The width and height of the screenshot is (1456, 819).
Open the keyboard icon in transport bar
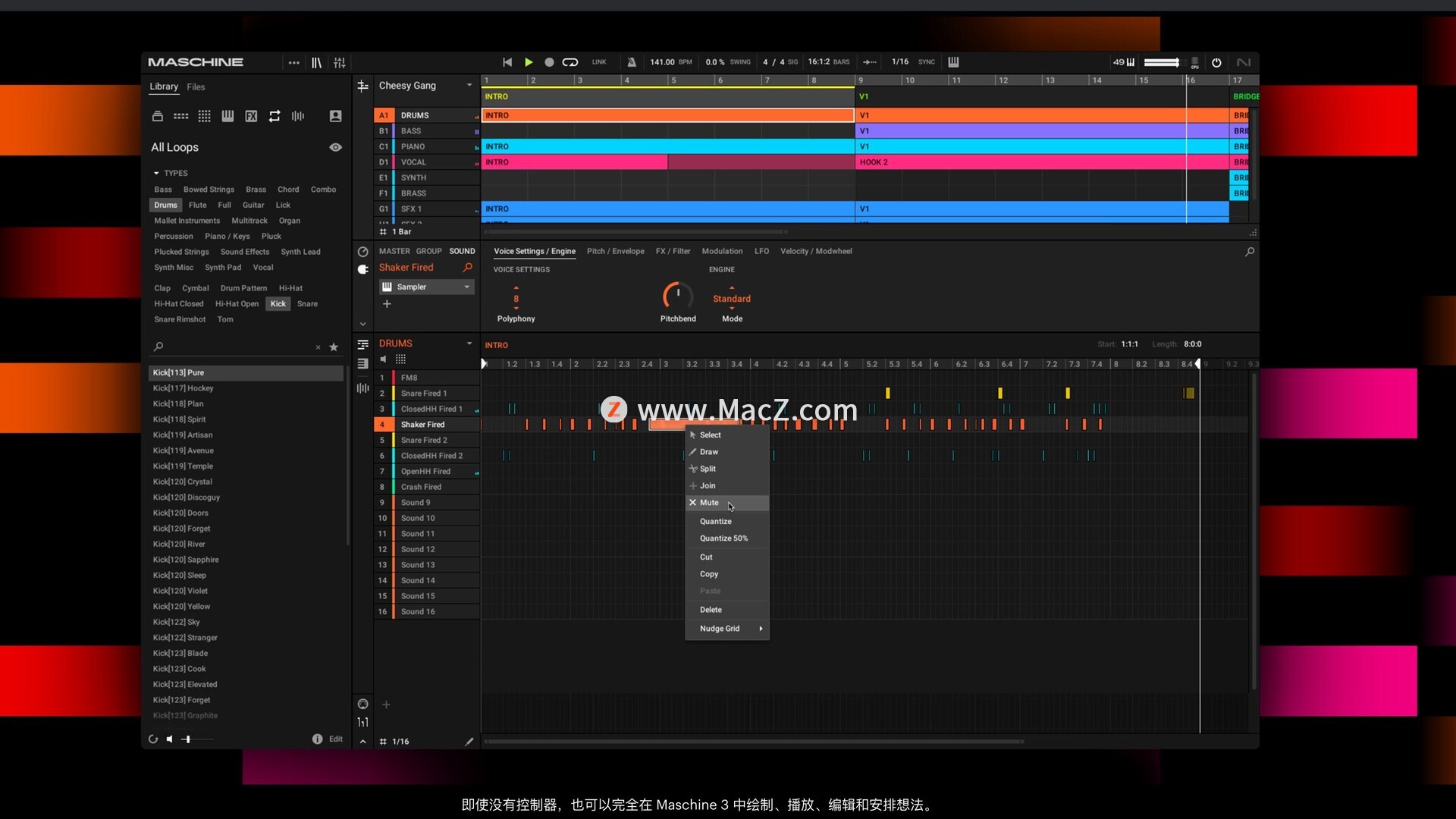pyautogui.click(x=953, y=62)
